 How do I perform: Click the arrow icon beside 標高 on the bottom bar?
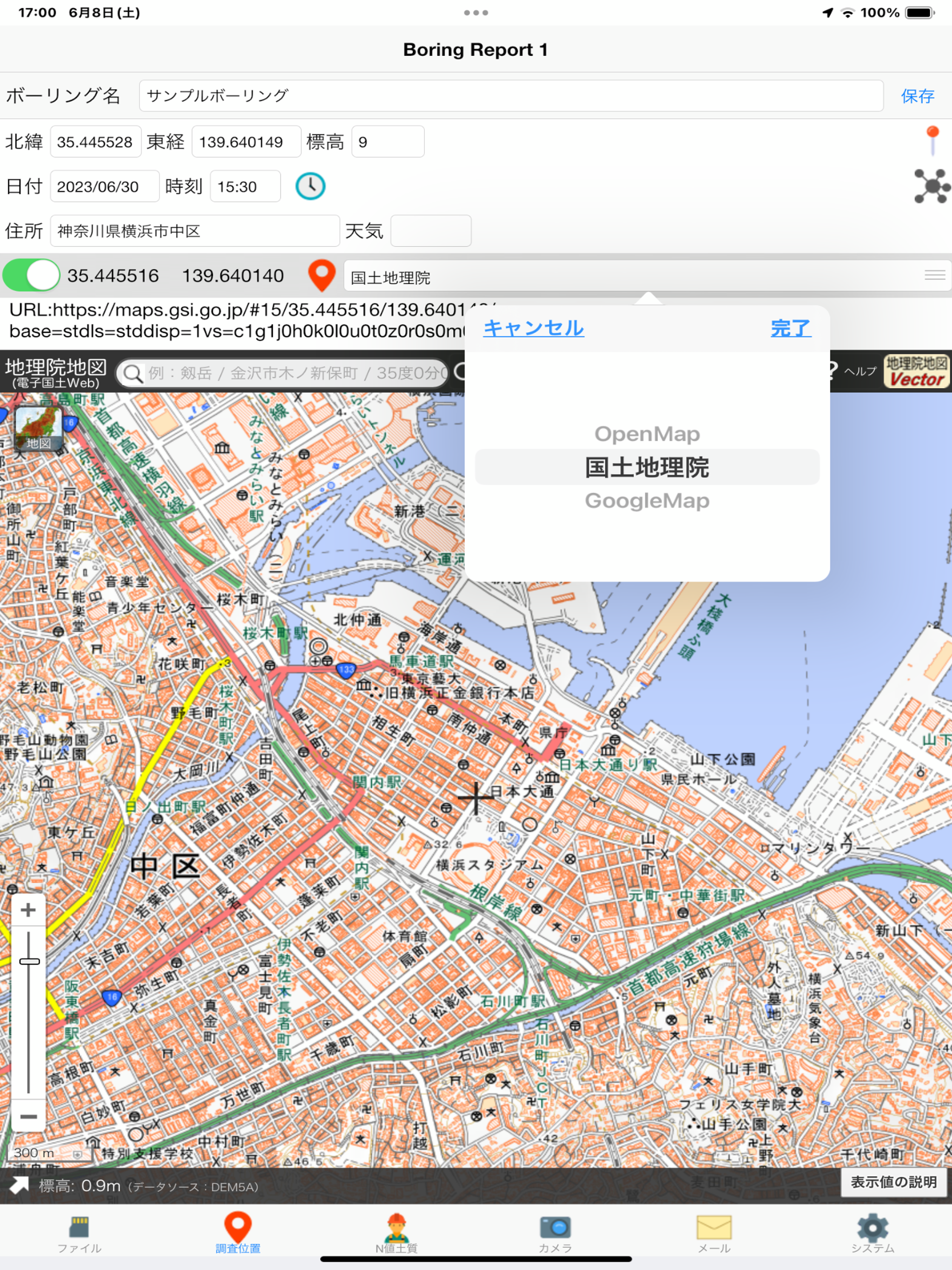(19, 1186)
